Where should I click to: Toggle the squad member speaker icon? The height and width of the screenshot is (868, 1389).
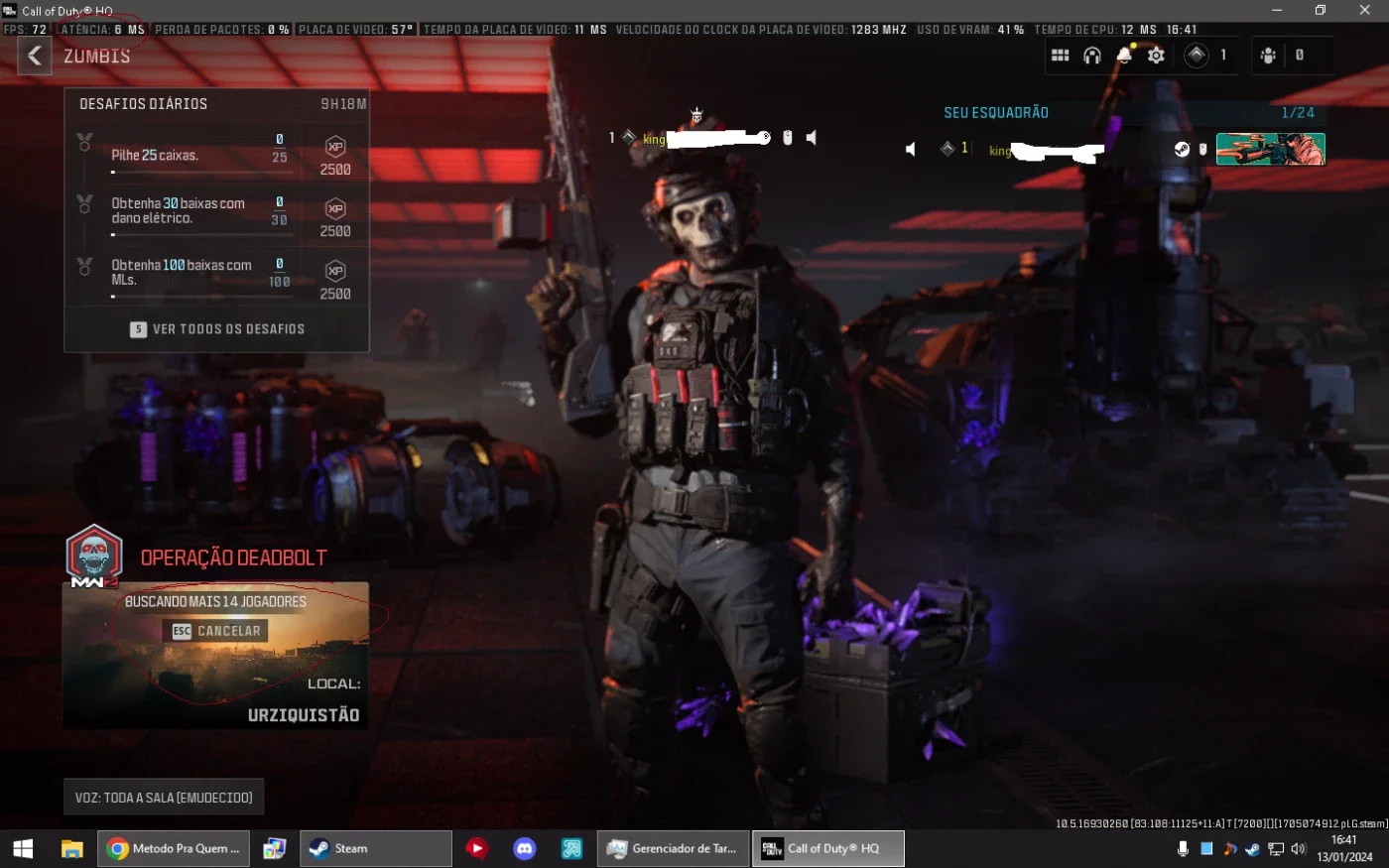coord(911,149)
